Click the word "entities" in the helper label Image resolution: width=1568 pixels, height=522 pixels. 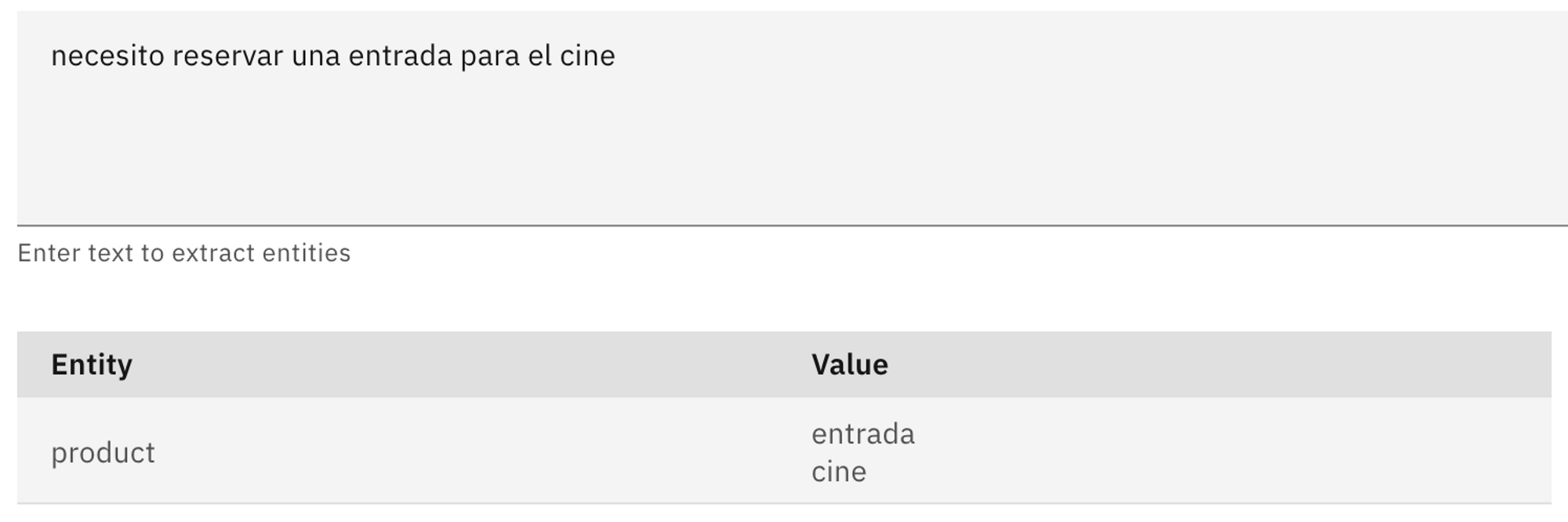307,253
